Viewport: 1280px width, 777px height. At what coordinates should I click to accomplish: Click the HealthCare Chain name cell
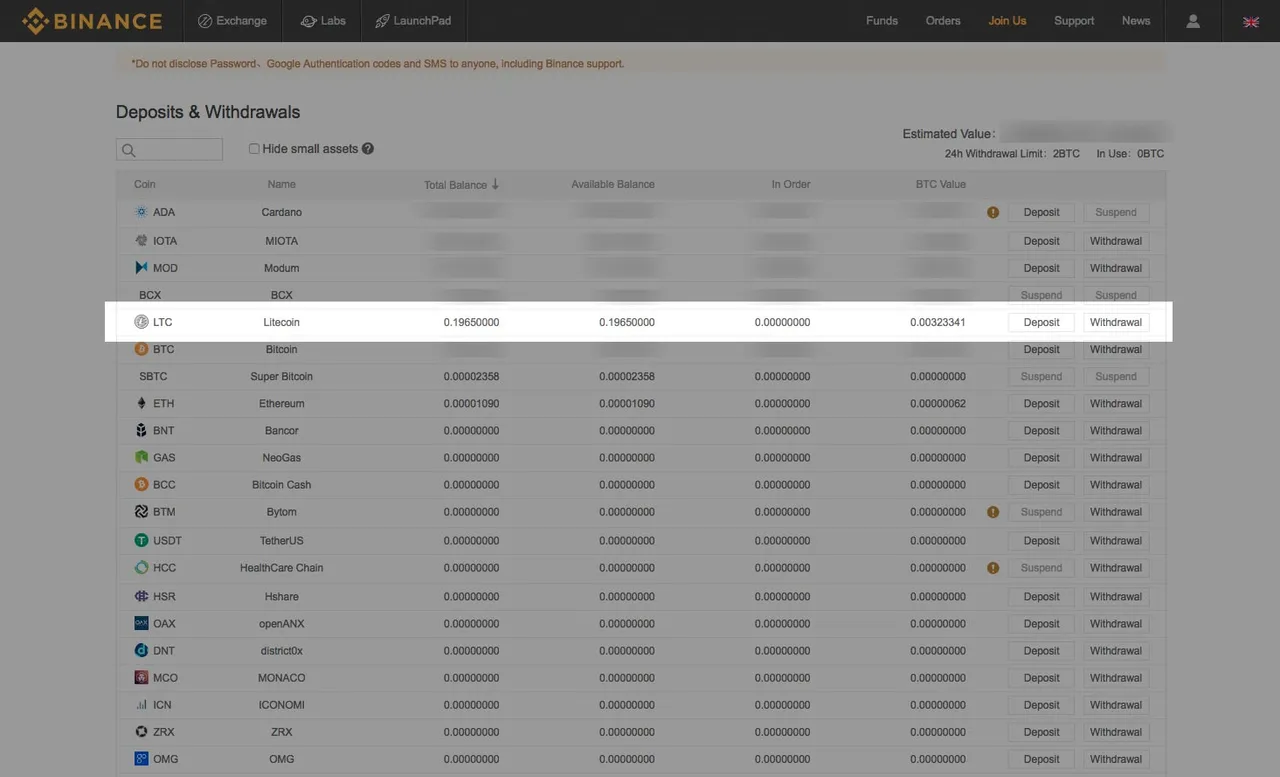[x=282, y=567]
